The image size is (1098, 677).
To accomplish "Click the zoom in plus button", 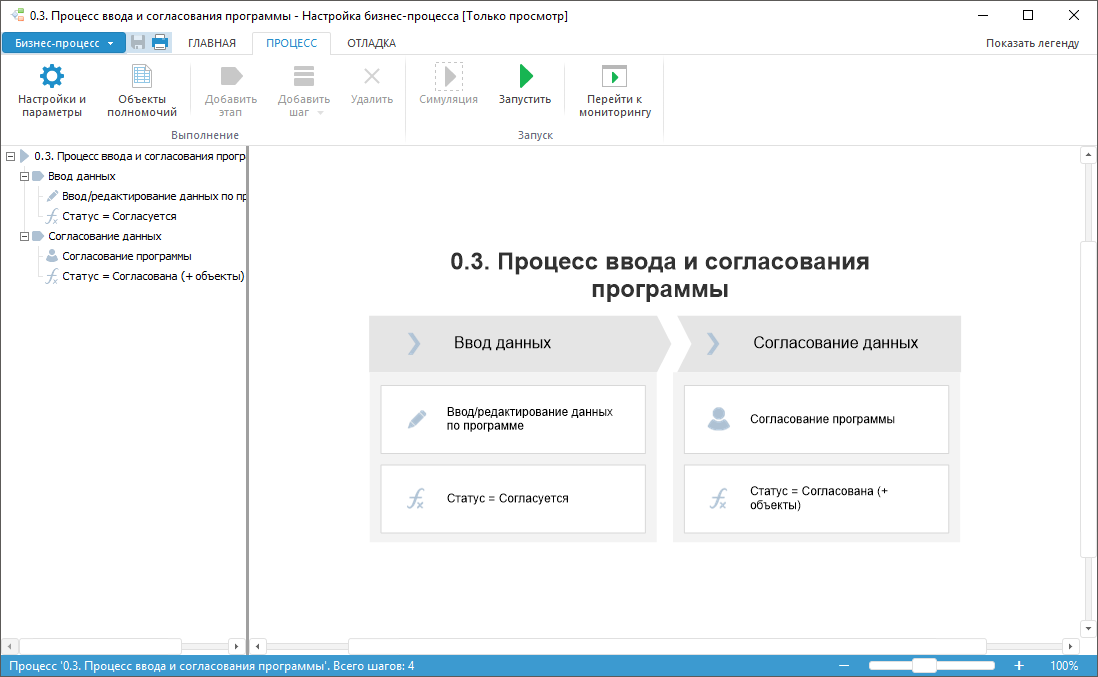I will pos(1019,666).
